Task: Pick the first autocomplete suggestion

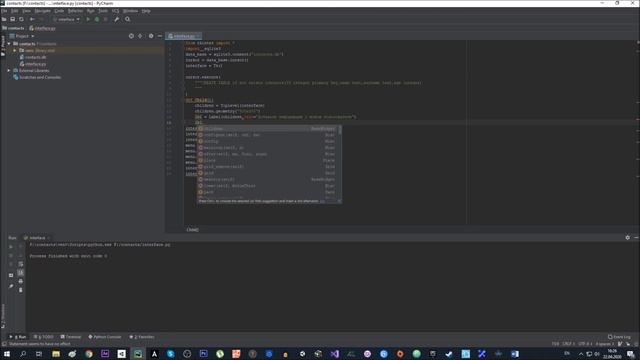Action: (269, 129)
